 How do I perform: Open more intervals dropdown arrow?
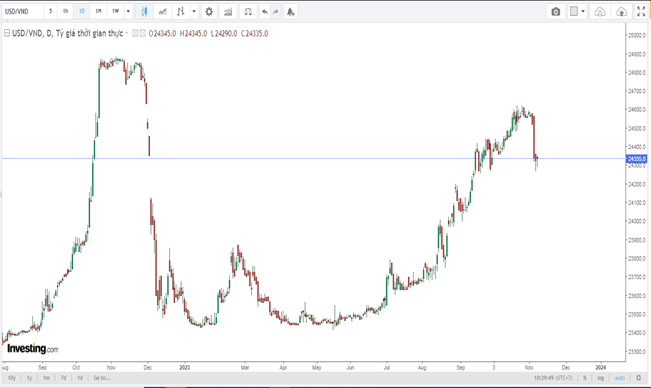coord(128,11)
